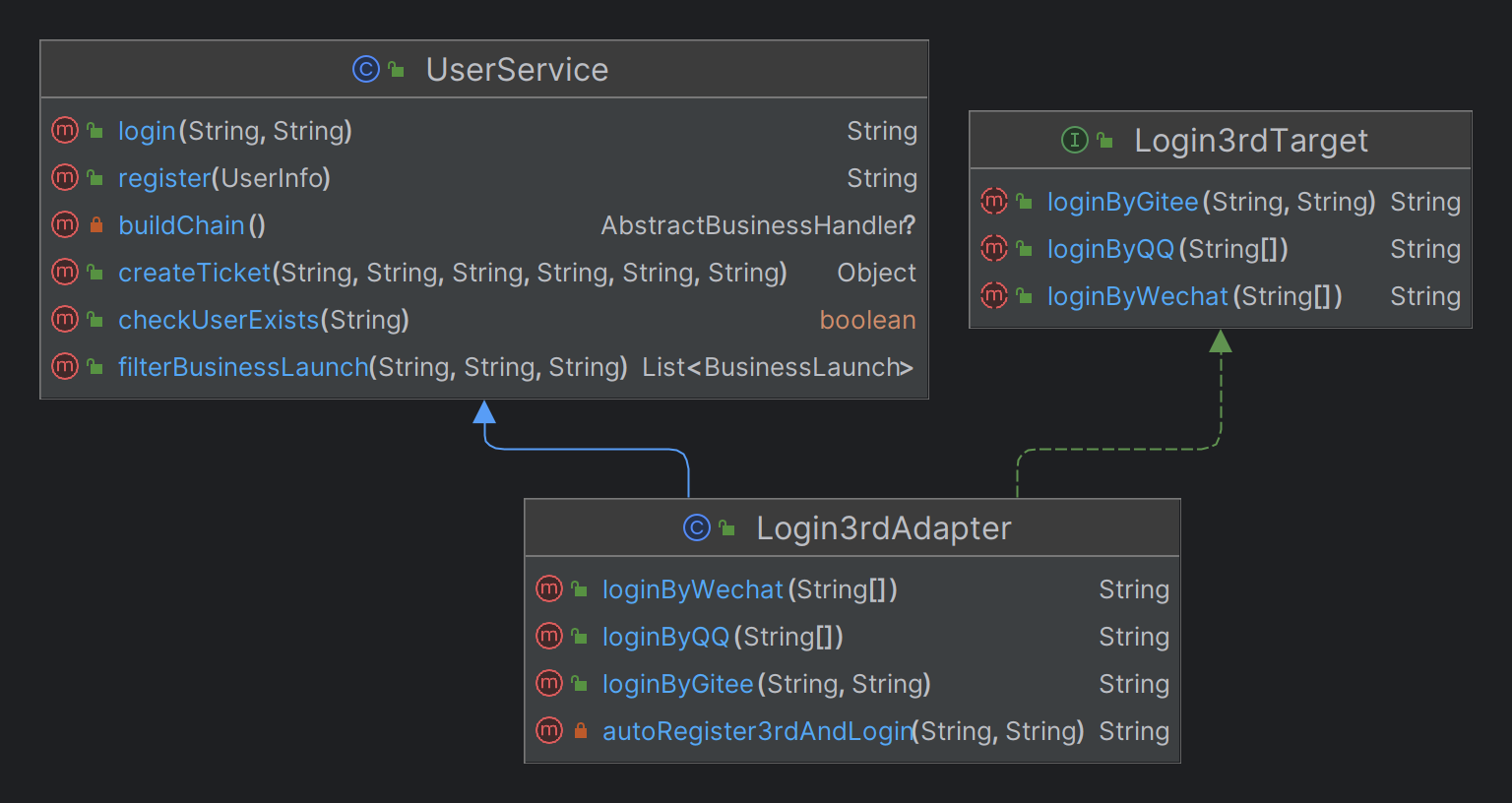Screen dimensions: 1512x803
Task: Click public visibility icon in Login3rdTarget header
Action: [x=1104, y=141]
